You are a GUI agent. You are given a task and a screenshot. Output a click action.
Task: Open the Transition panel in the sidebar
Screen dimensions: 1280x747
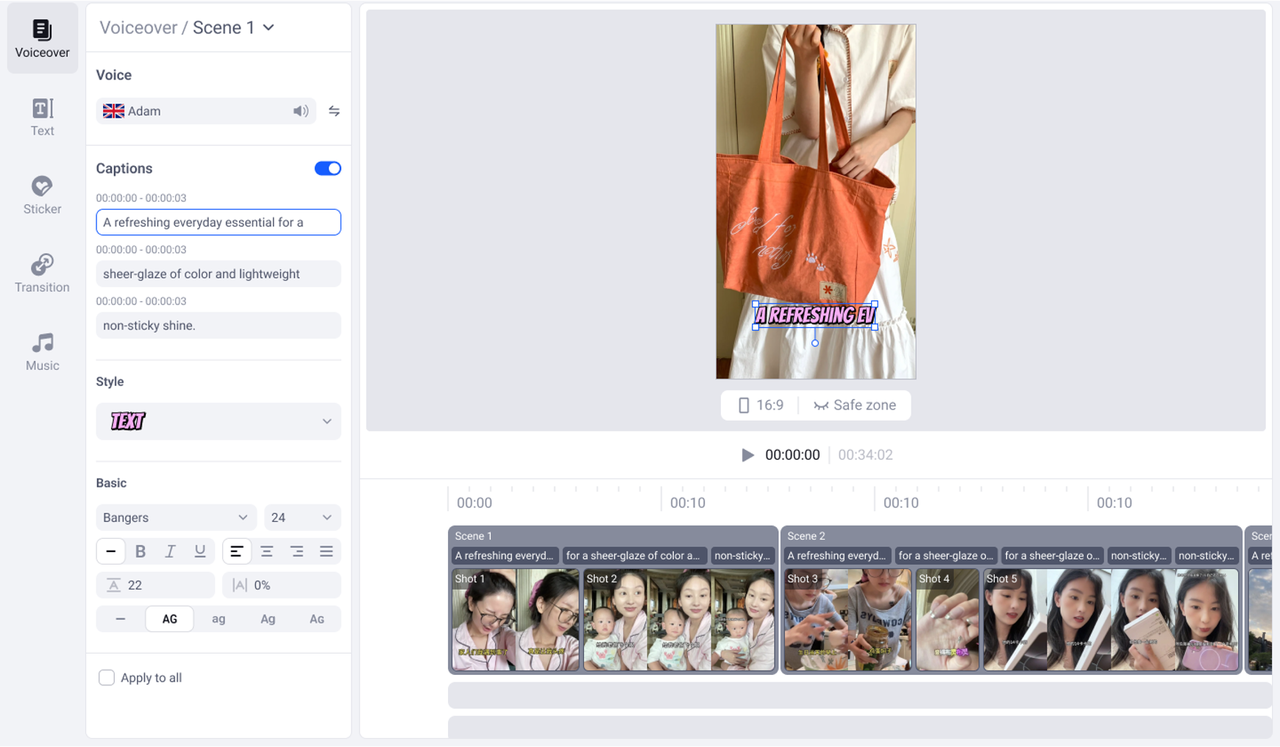tap(42, 271)
